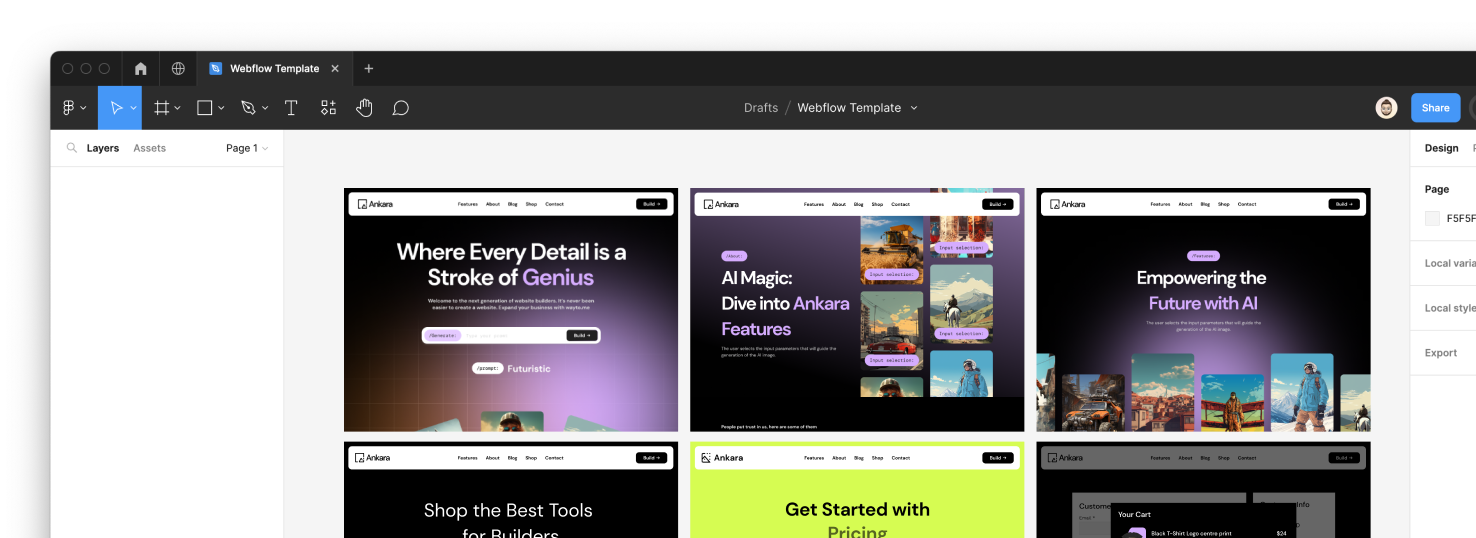Click the /Features/ tag above Empowering the Future
This screenshot has height=538, width=1476.
[x=1203, y=256]
